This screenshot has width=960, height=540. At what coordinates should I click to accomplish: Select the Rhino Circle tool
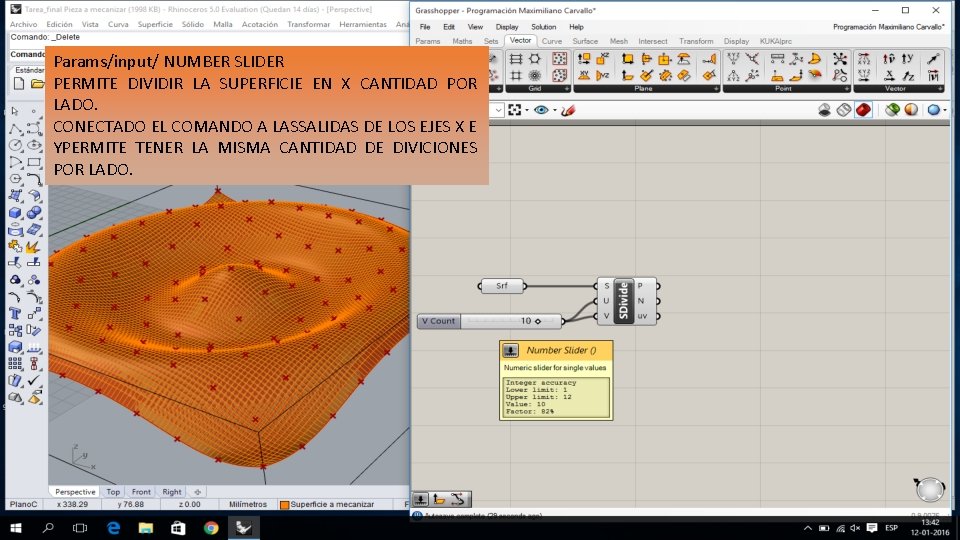[x=15, y=145]
